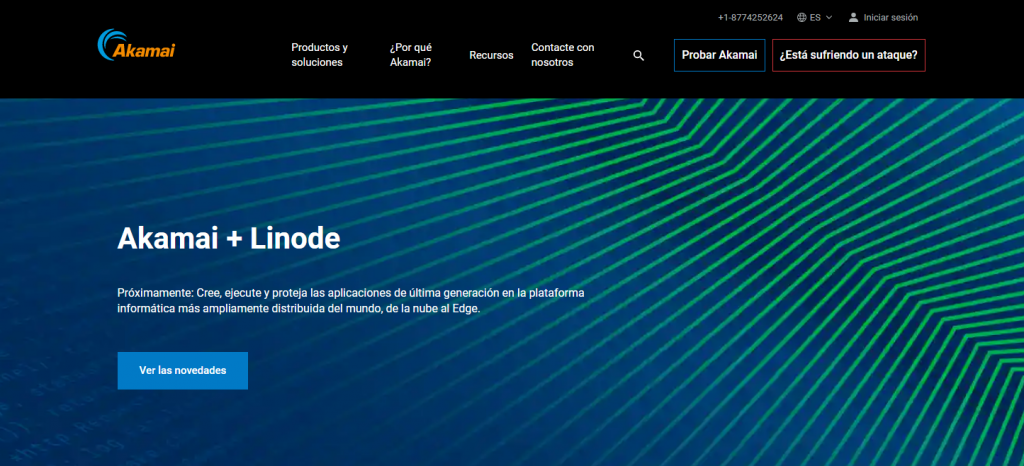1024x466 pixels.
Task: Open ¿Por qué Akamai? menu
Action: click(x=411, y=55)
